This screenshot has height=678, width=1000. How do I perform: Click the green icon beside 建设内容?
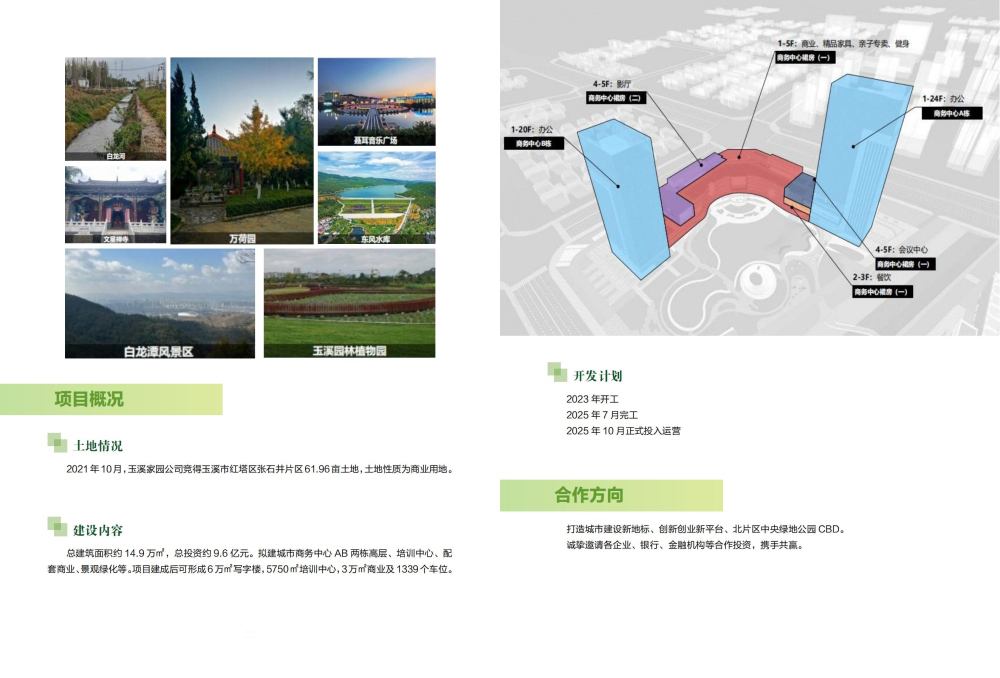pos(57,527)
